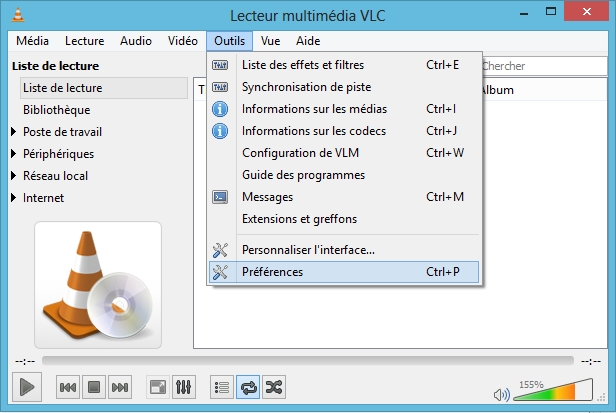Expand the Périphériques node
The width and height of the screenshot is (616, 413).
(x=14, y=154)
